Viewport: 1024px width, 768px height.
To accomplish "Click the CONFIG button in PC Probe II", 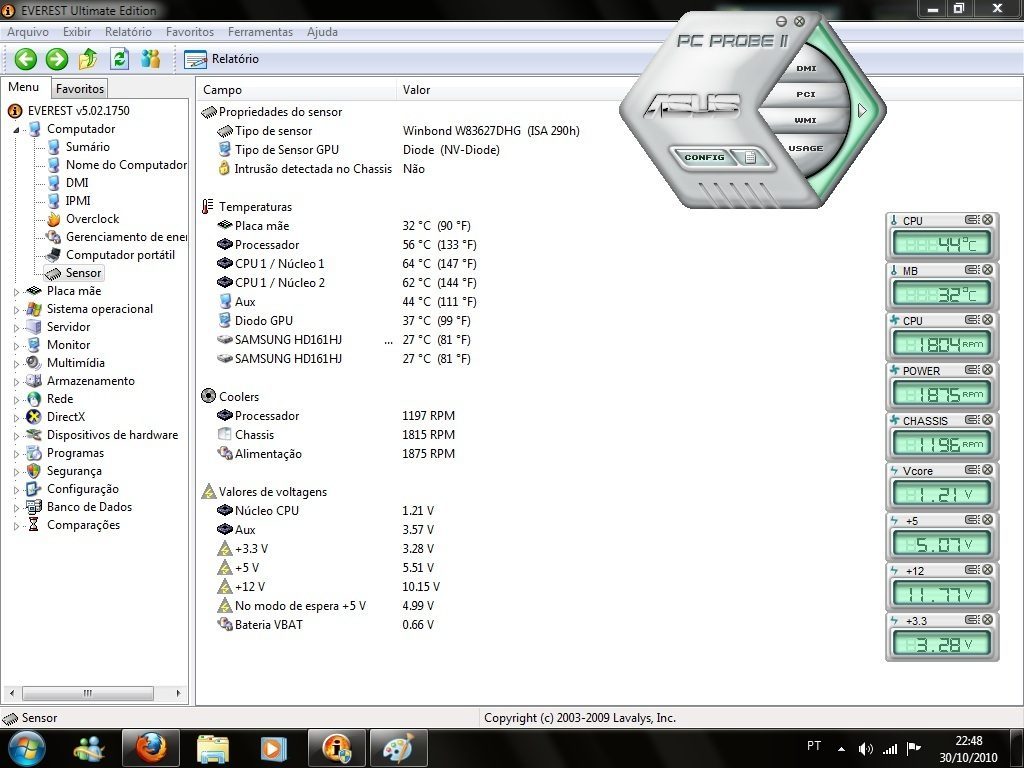I will [x=704, y=157].
